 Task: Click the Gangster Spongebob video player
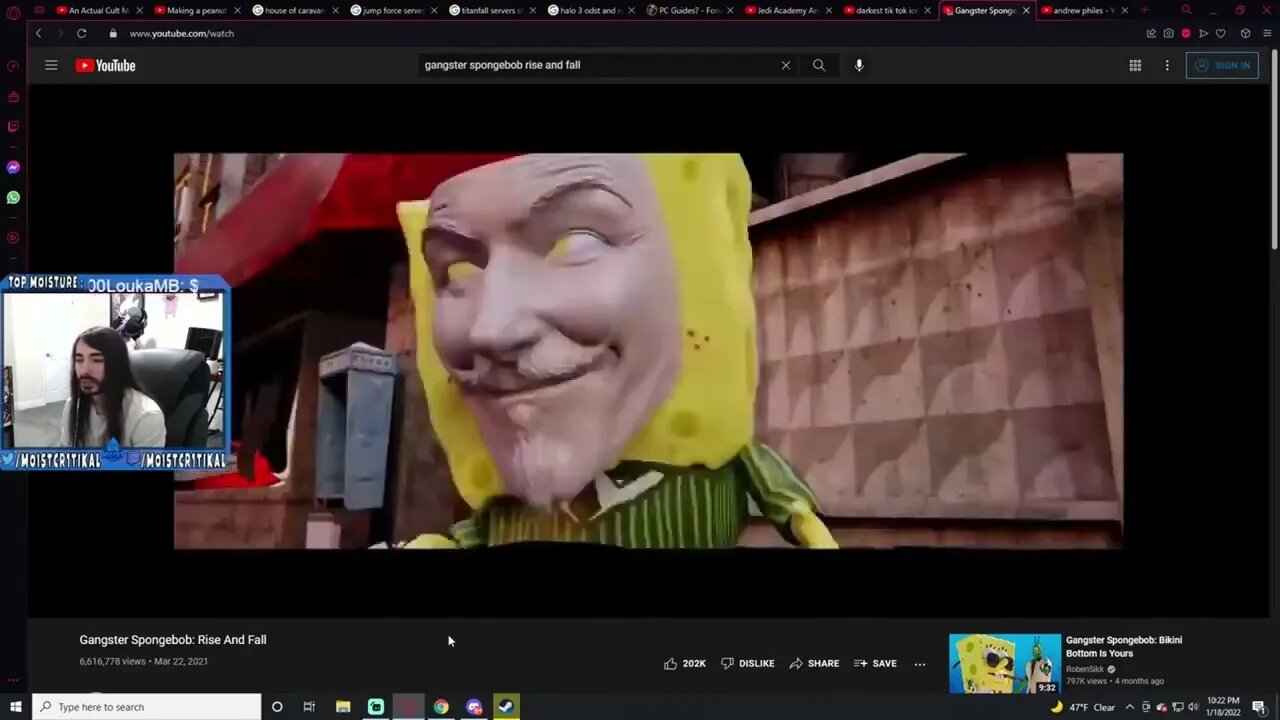click(x=648, y=351)
